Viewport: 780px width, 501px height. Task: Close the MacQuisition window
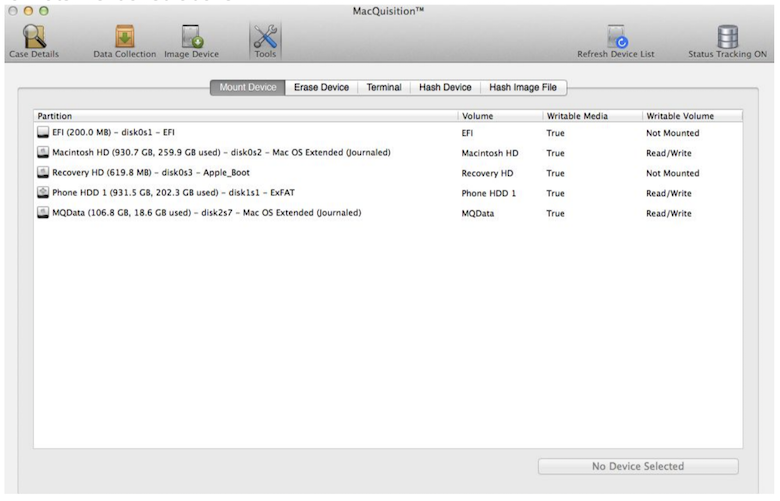coord(13,10)
